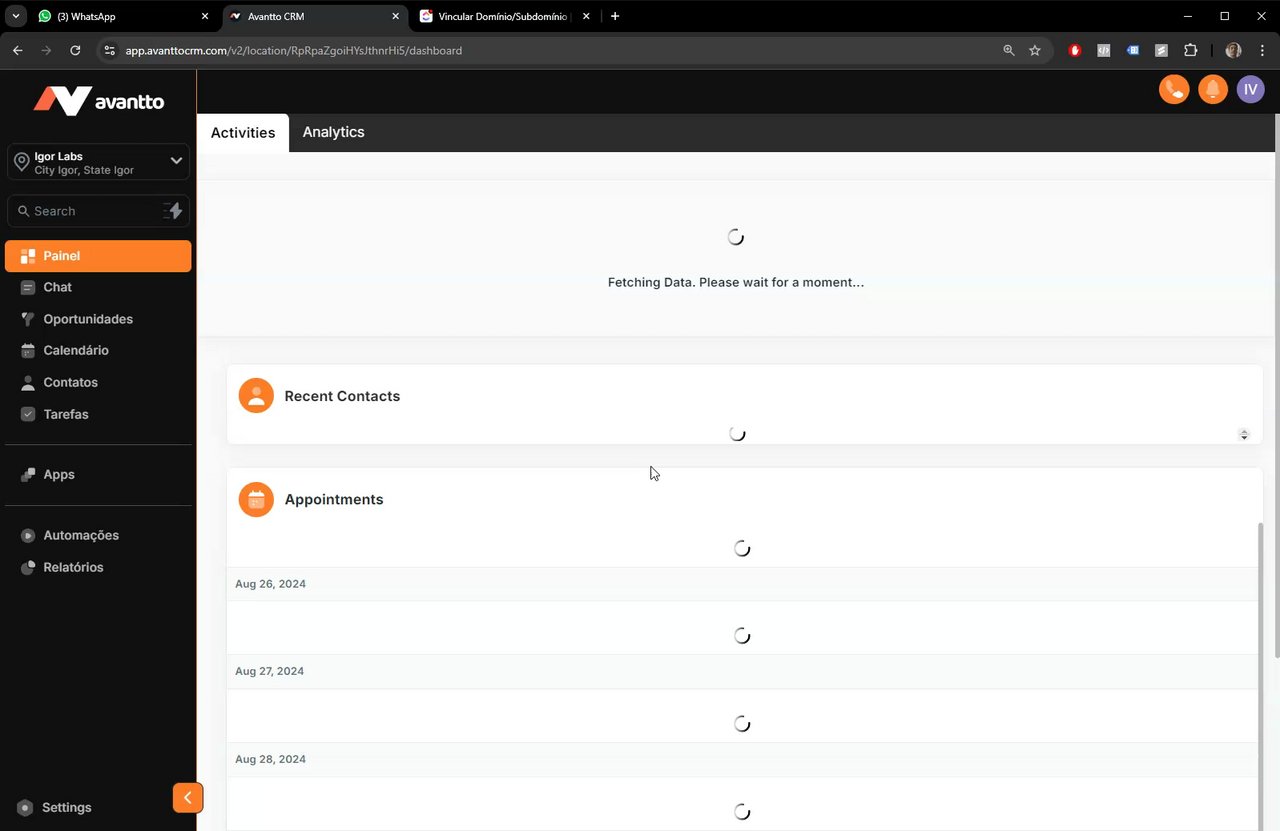The image size is (1280, 831).
Task: Click the lightning quick actions icon
Action: pyautogui.click(x=174, y=211)
